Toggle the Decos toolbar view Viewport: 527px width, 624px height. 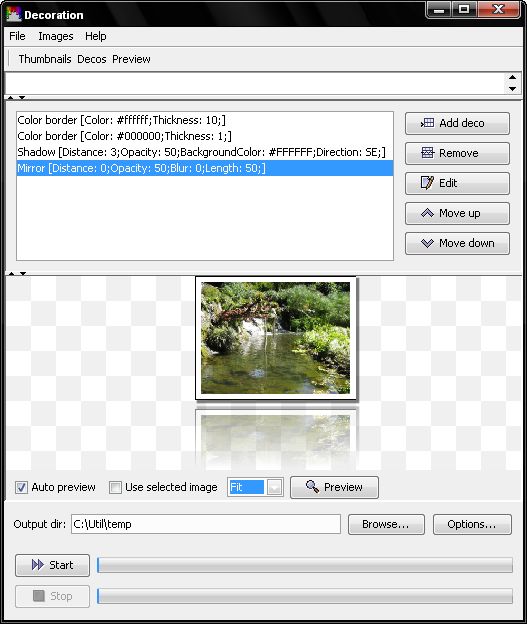92,59
